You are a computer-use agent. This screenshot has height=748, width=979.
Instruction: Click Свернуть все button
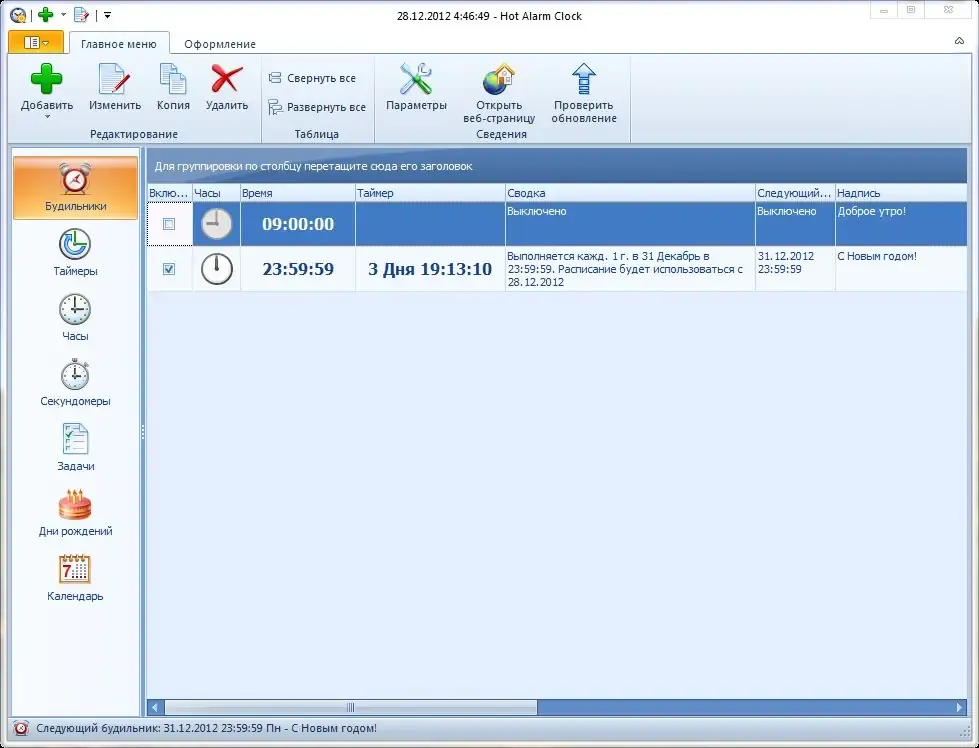pos(312,78)
